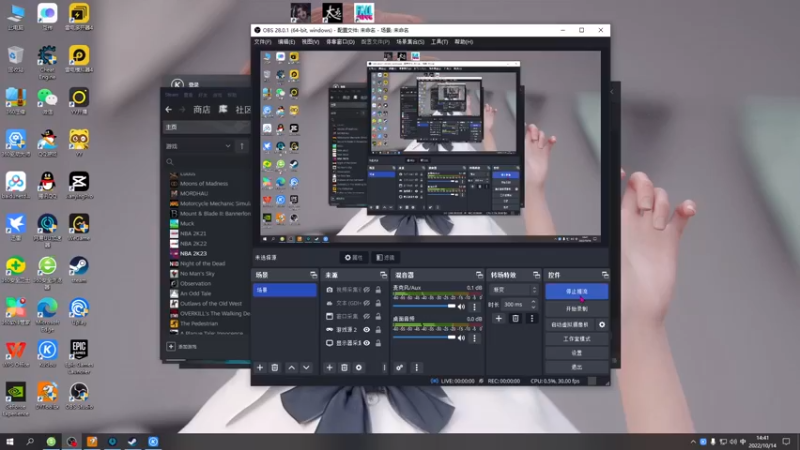Open 麦克风/Aux three-dot options menu
The width and height of the screenshot is (800, 450).
[474, 307]
